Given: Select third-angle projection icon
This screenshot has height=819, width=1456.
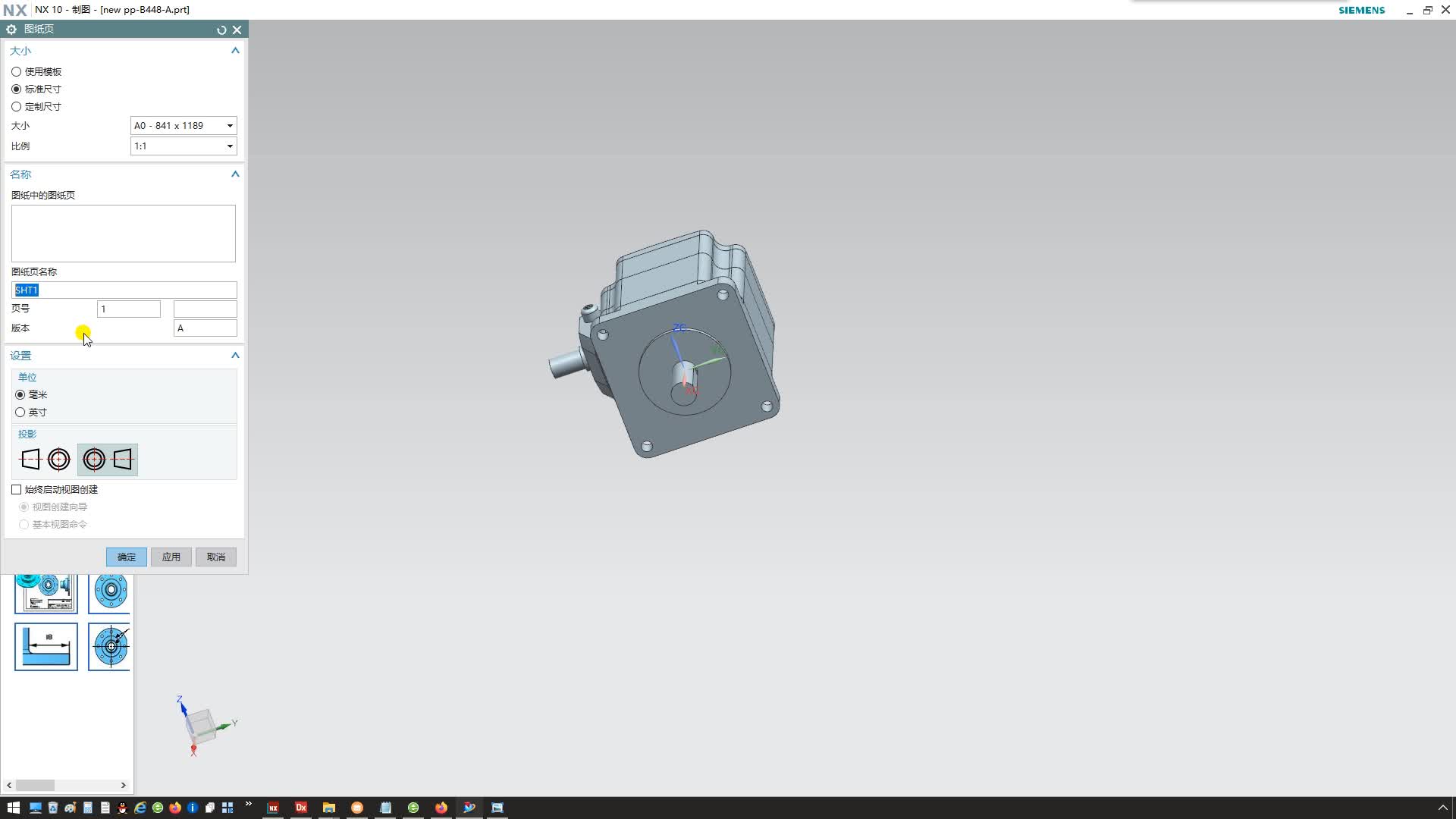Looking at the screenshot, I should (x=108, y=460).
